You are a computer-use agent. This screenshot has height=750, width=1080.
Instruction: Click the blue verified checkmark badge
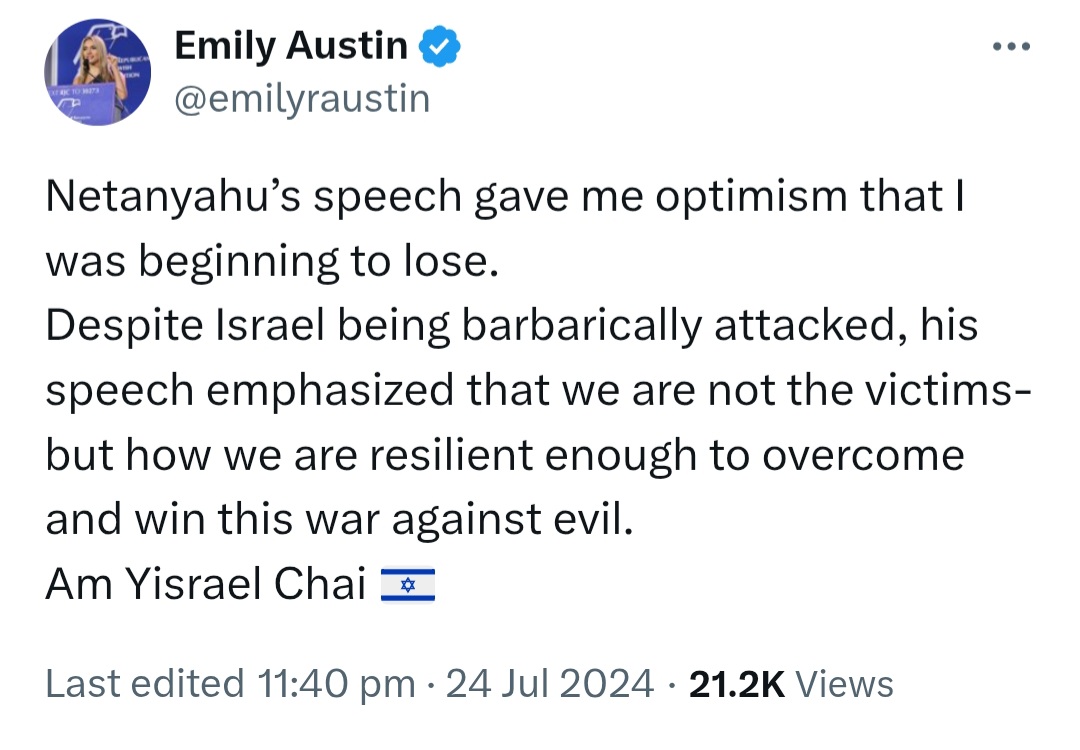pos(439,46)
